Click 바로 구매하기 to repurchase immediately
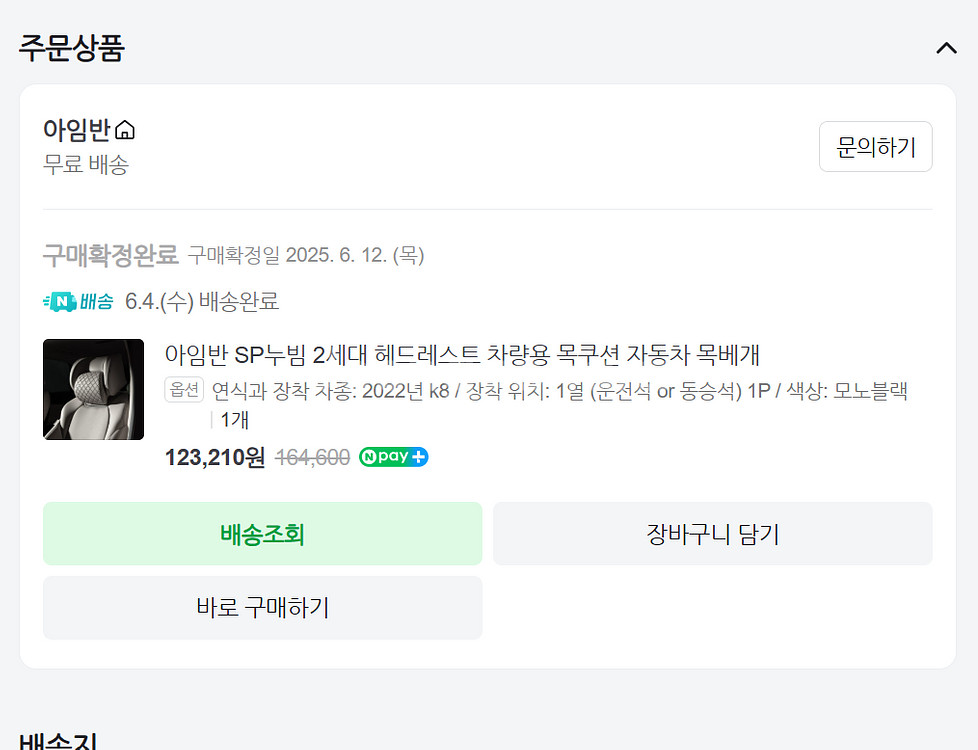The height and width of the screenshot is (750, 978). point(262,607)
